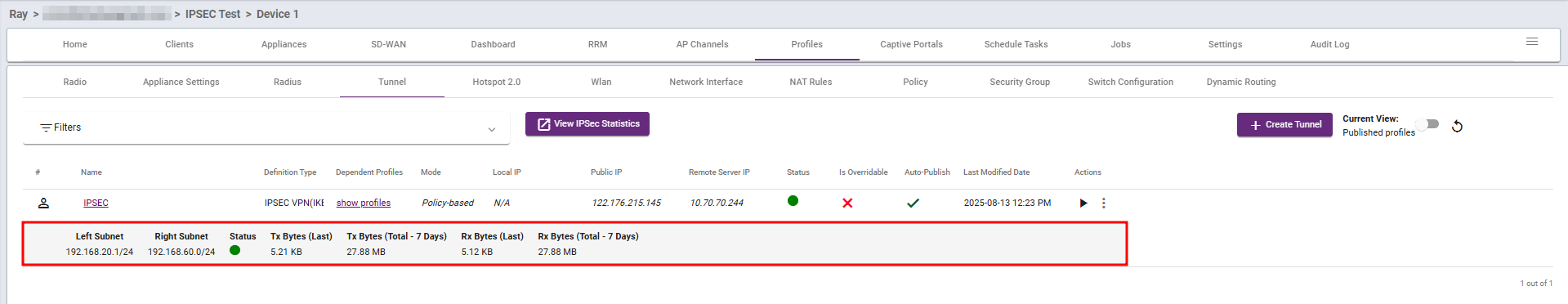Switch to the SD-WAN tab
Image resolution: width=1568 pixels, height=304 pixels.
[x=389, y=44]
